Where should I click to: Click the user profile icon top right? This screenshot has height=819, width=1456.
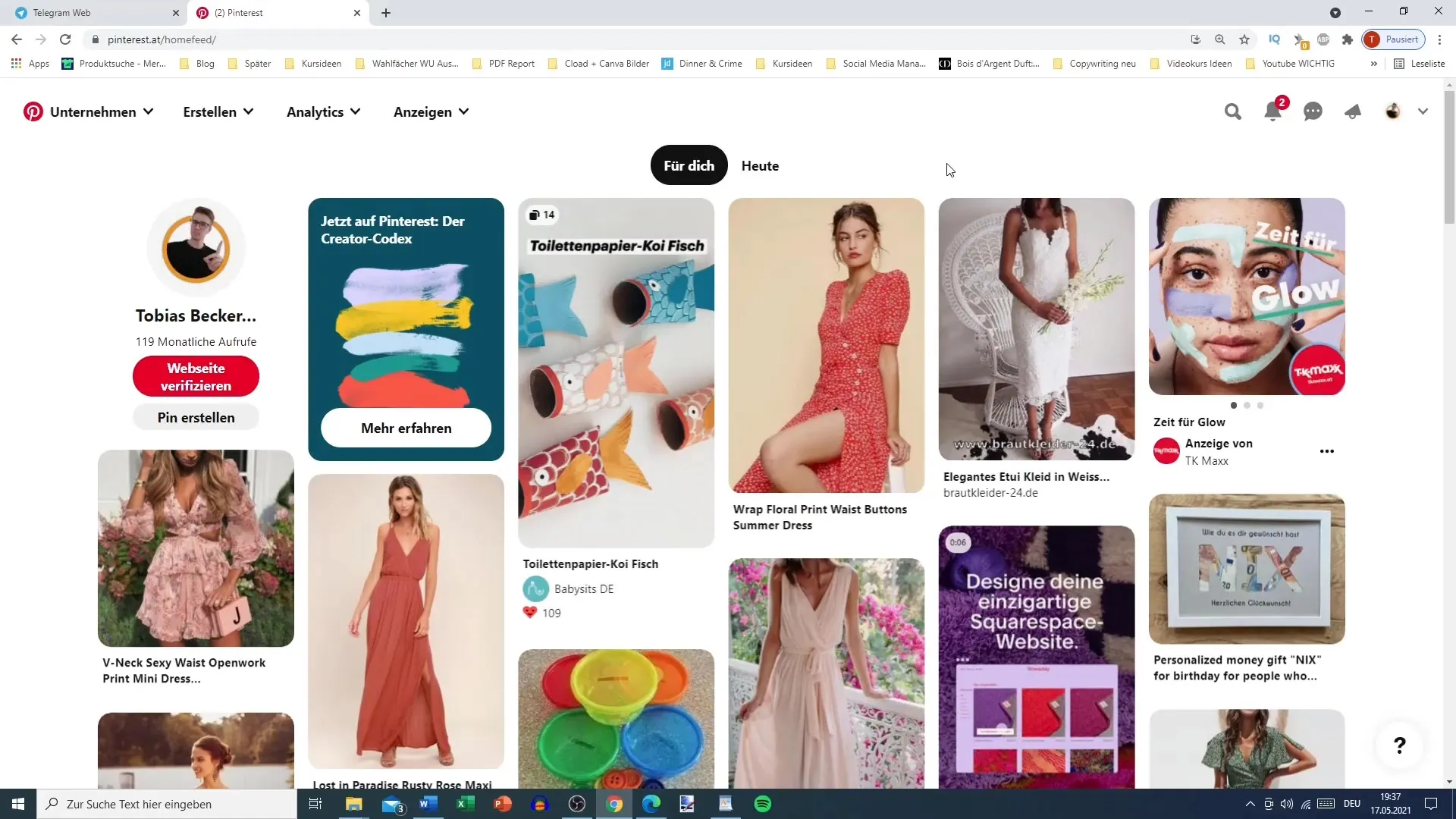click(1394, 111)
